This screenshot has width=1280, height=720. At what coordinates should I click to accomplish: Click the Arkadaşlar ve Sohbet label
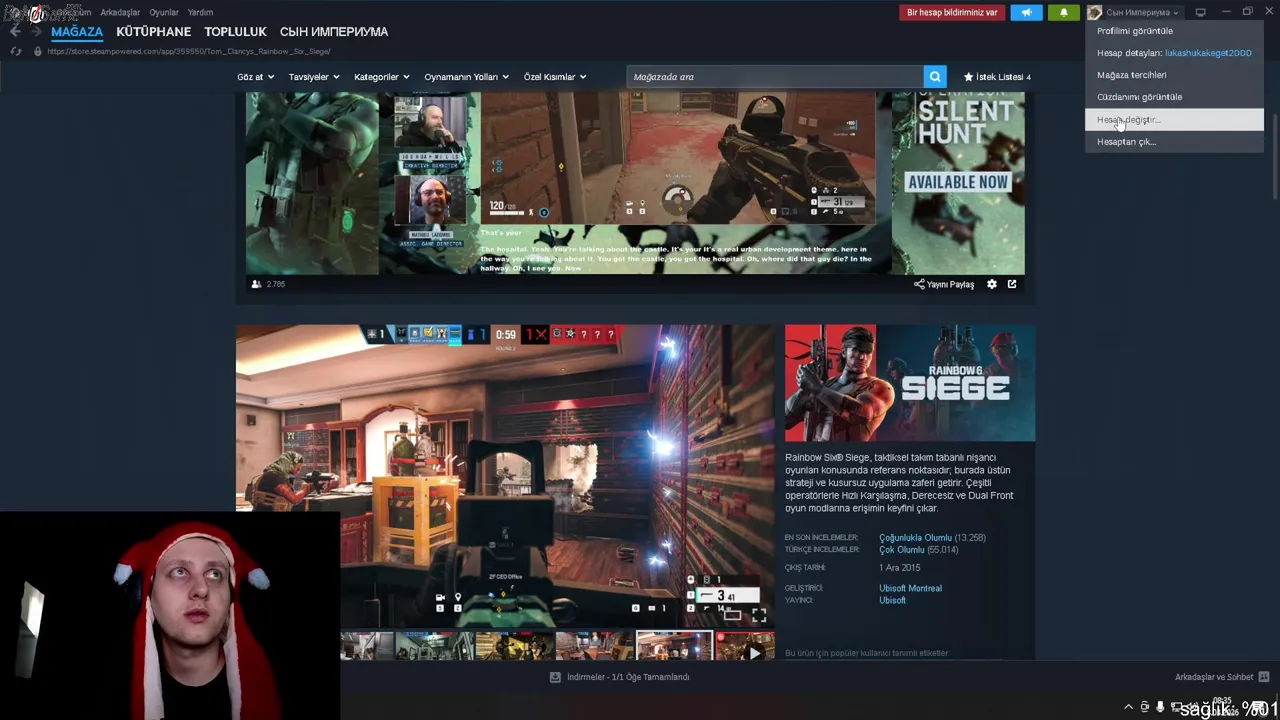tap(1214, 677)
